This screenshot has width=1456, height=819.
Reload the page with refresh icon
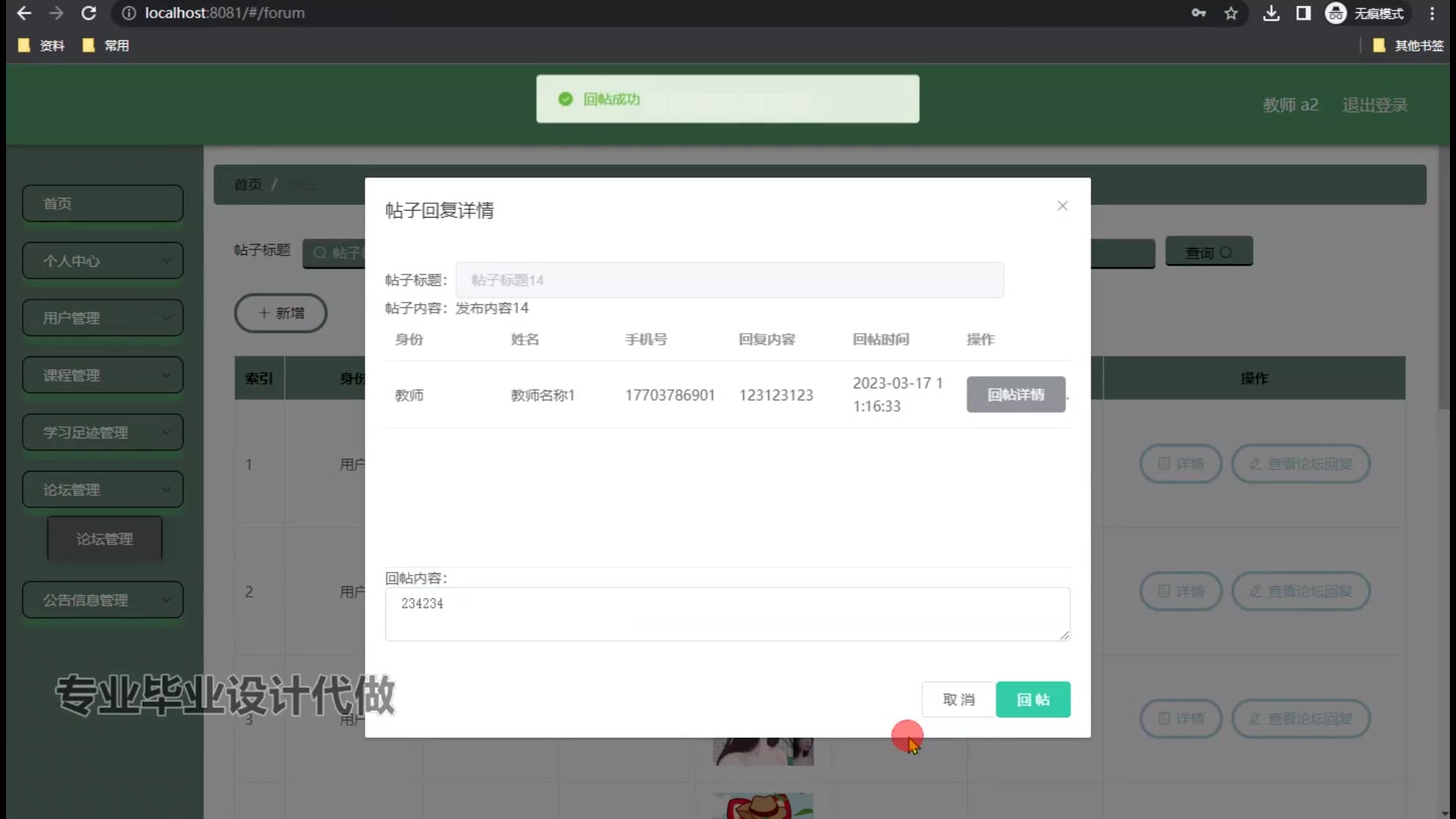point(89,13)
